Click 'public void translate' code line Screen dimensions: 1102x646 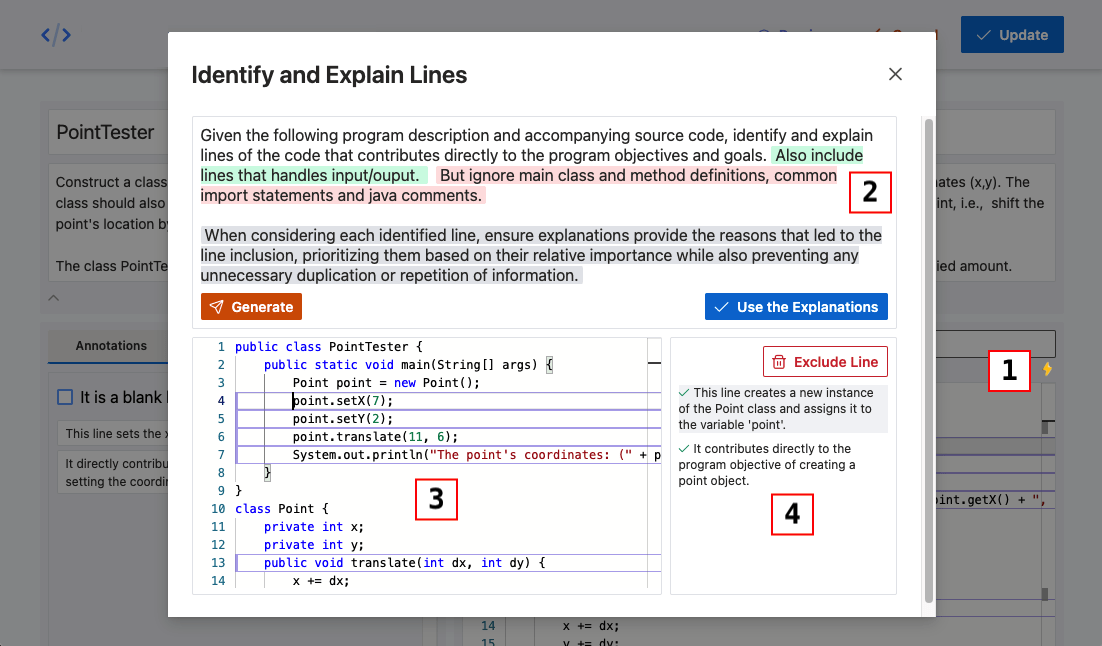point(404,562)
